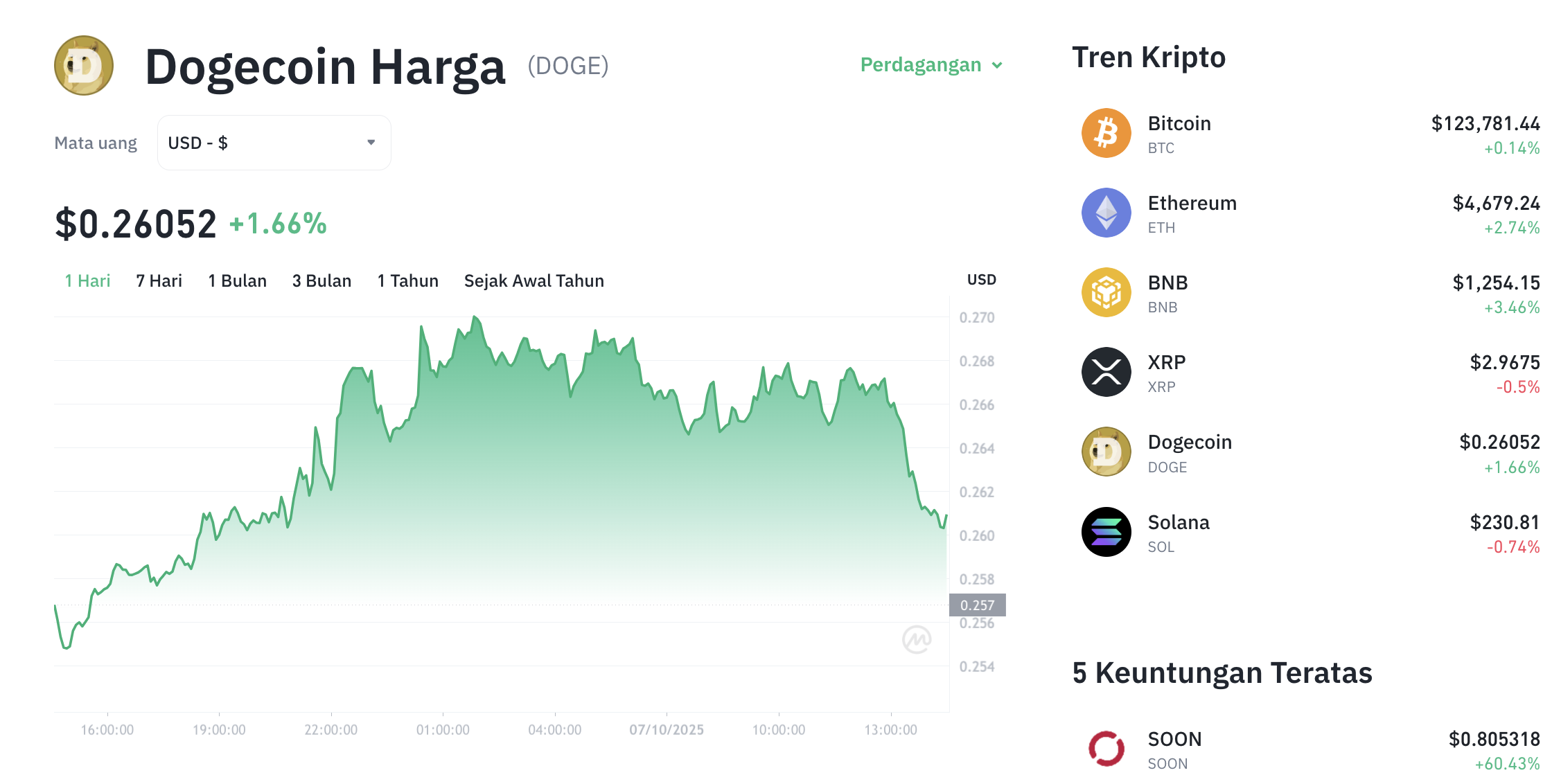This screenshot has width=1552, height=784.
Task: Select the 1 Tahun chart range
Action: pyautogui.click(x=407, y=280)
